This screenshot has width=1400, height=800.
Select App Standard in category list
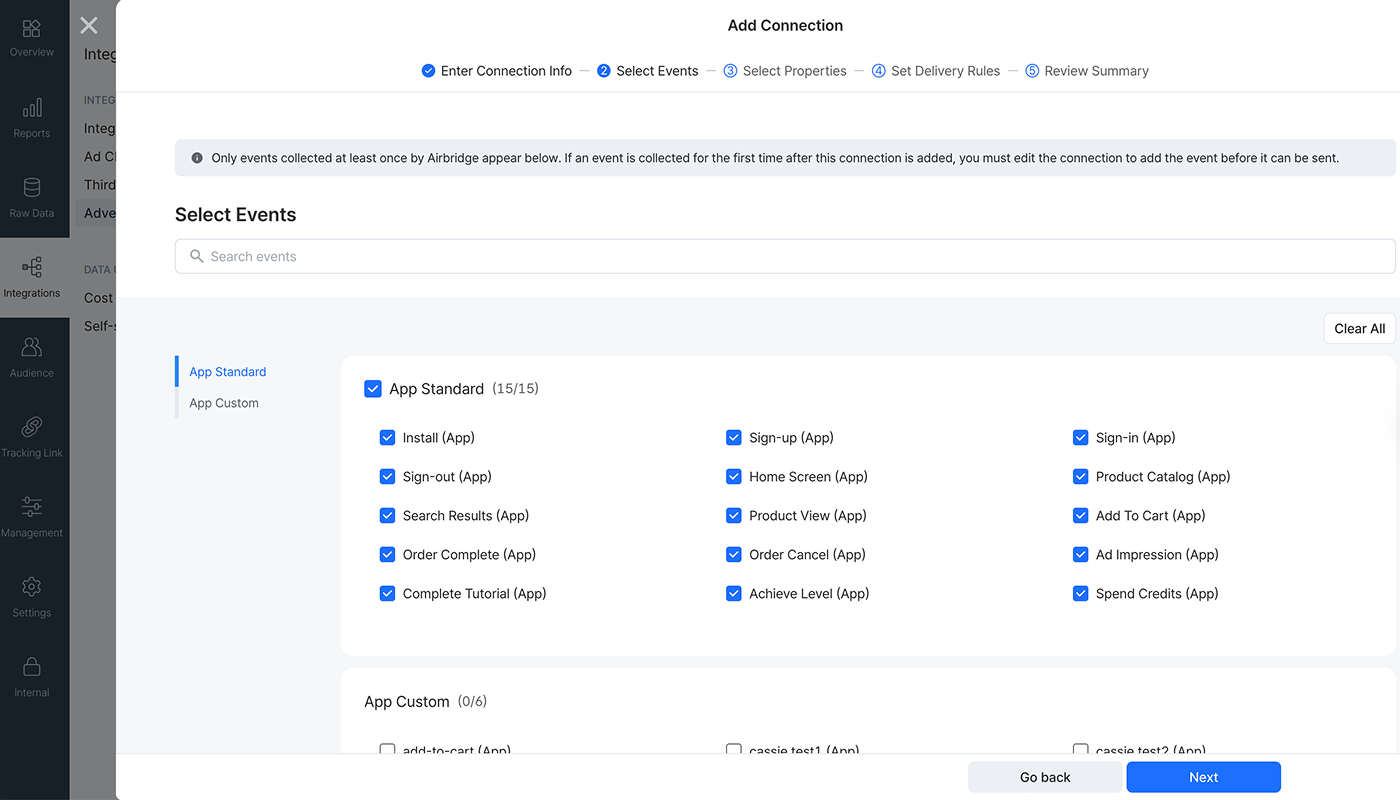[228, 372]
